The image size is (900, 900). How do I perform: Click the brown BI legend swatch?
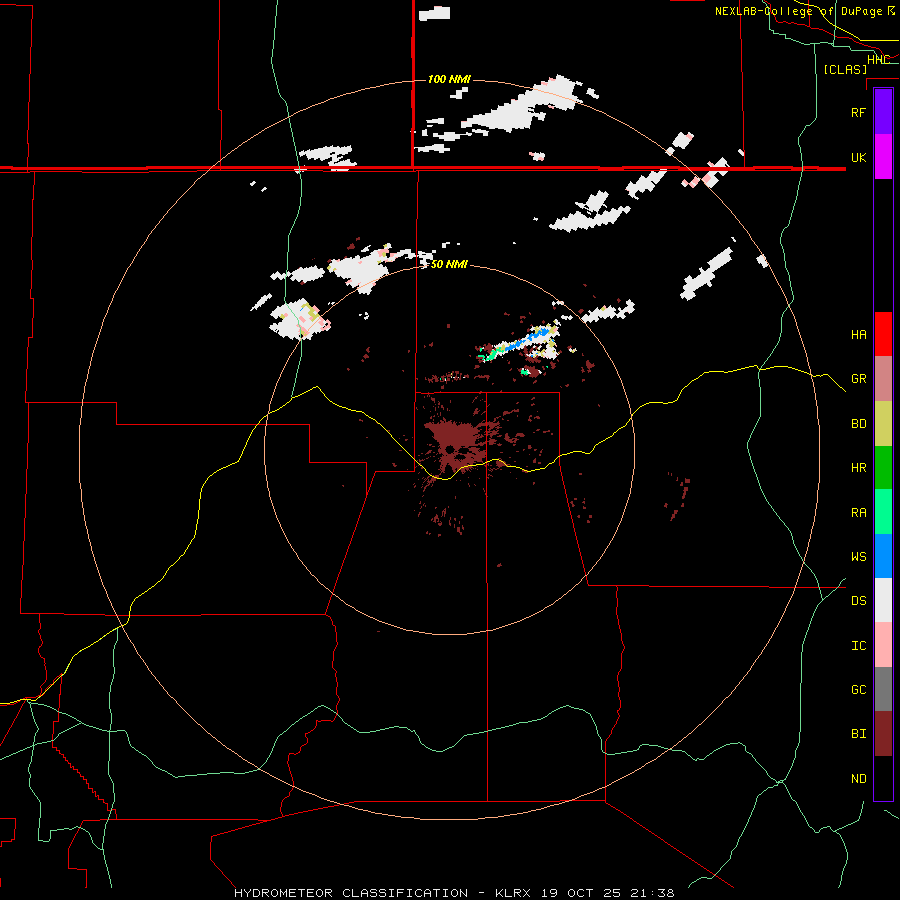tap(883, 734)
